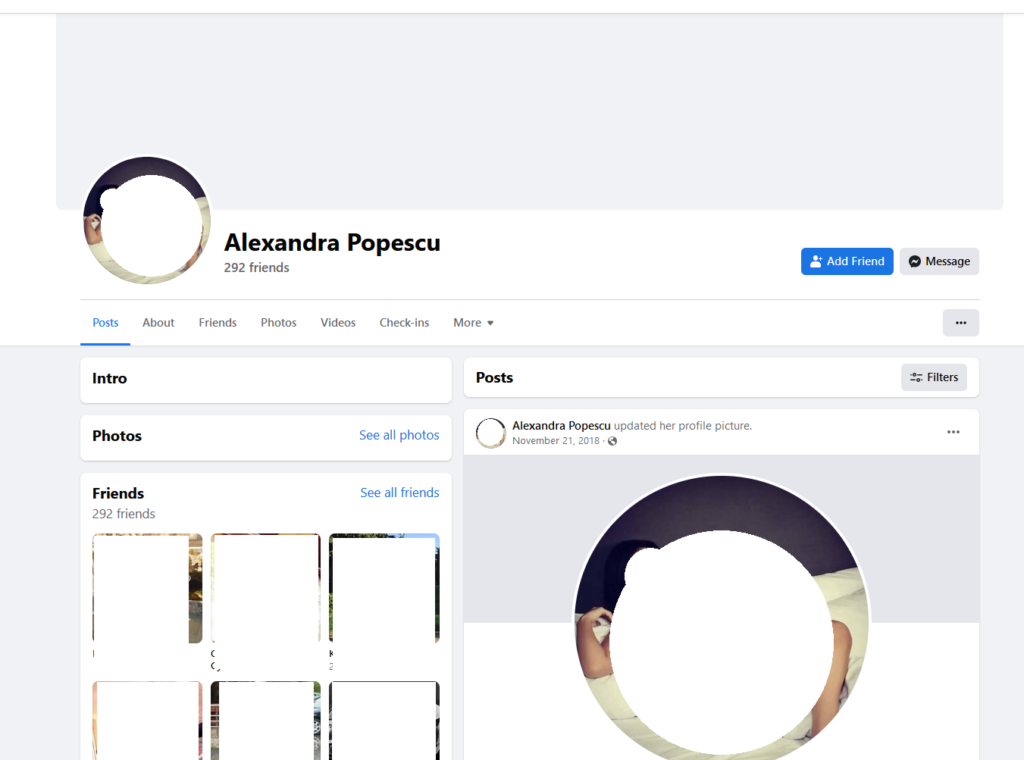This screenshot has height=760, width=1024.
Task: Click See all photos link
Action: 399,435
